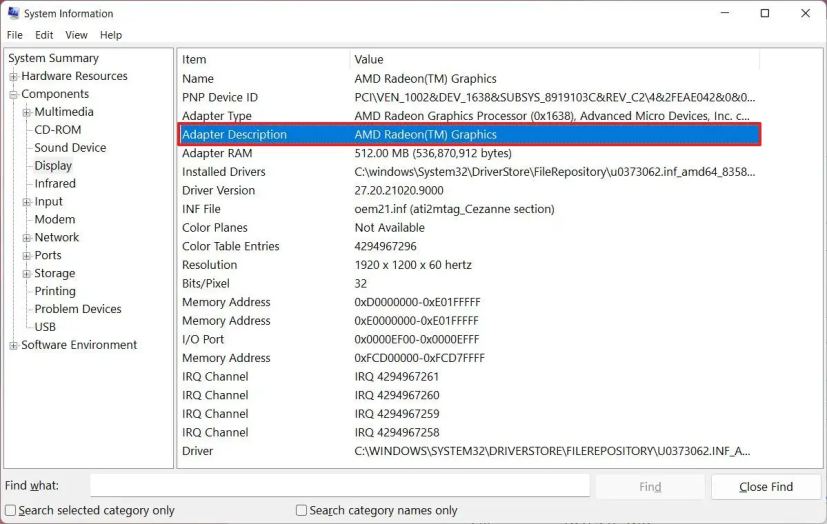Click value IRQ 4294967261
Viewport: 827px width, 524px height.
397,377
